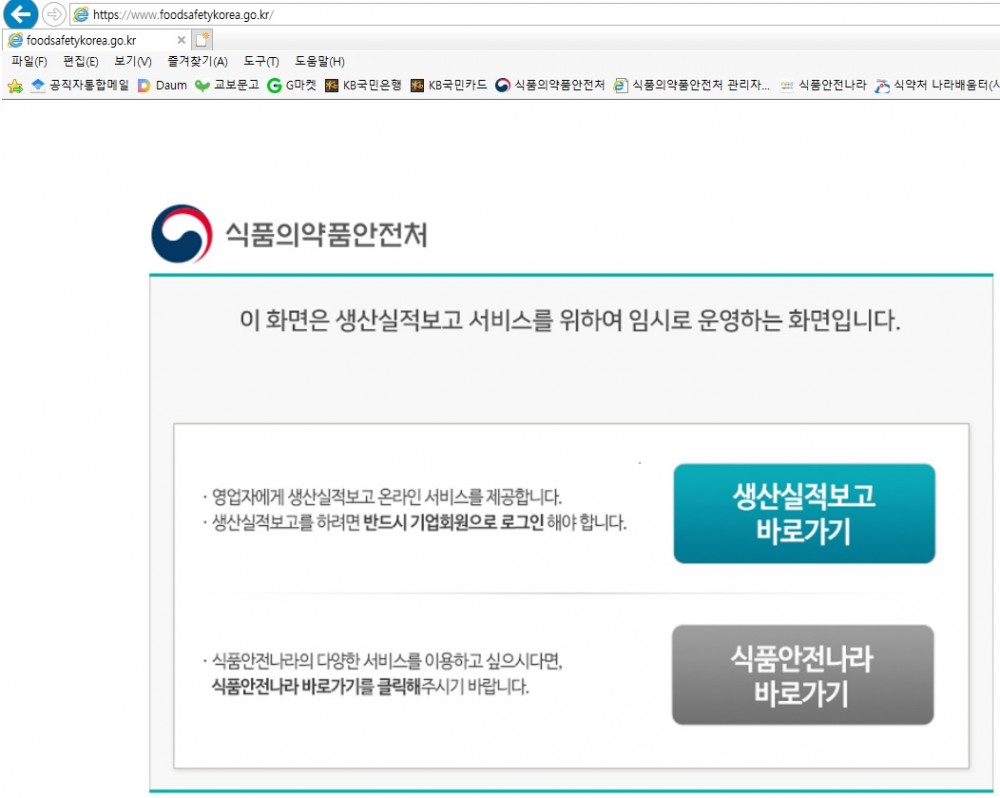Open the G마켓 bookmark
1000x798 pixels.
tap(291, 85)
